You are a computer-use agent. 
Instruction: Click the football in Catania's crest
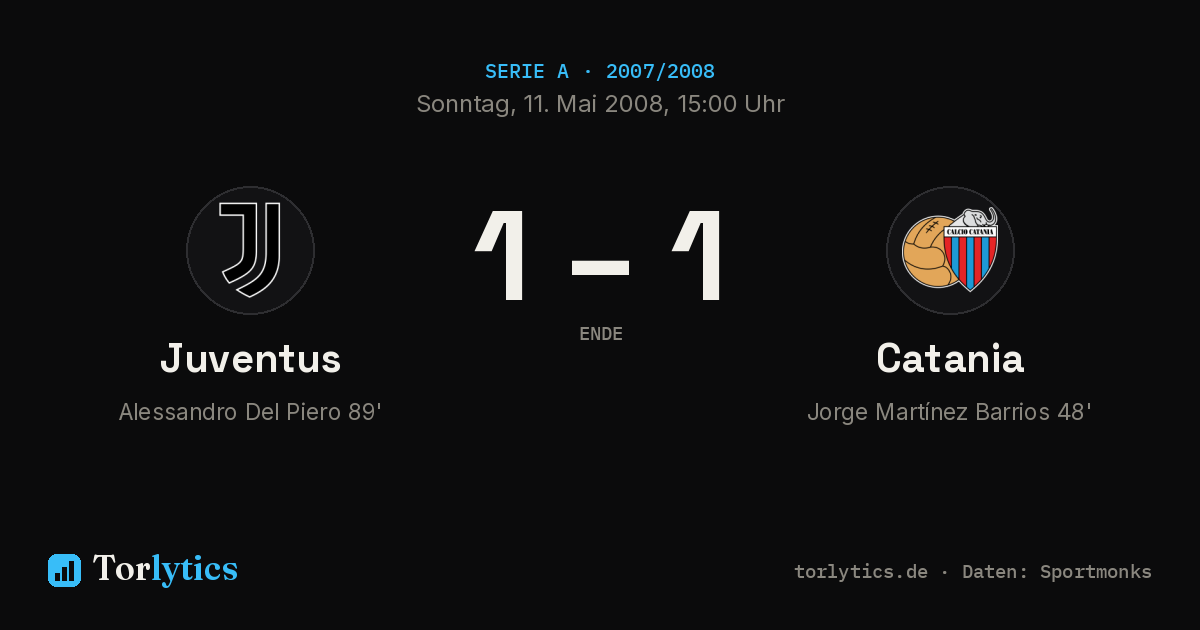coord(925,252)
